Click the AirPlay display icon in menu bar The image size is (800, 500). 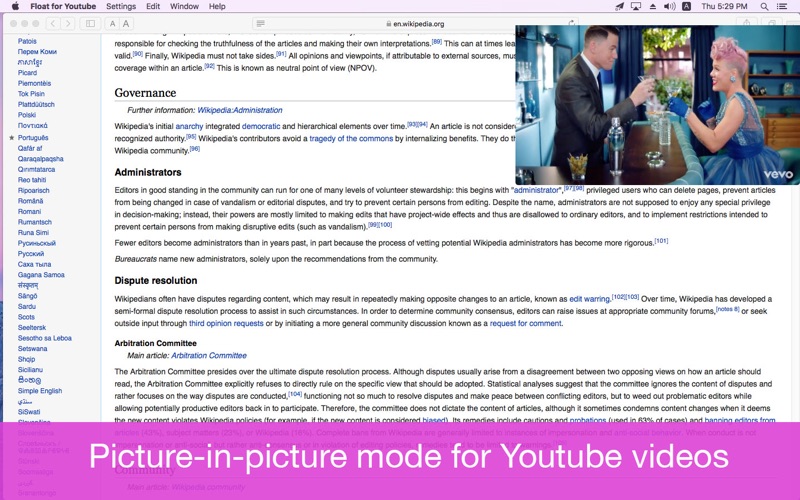coord(636,6)
